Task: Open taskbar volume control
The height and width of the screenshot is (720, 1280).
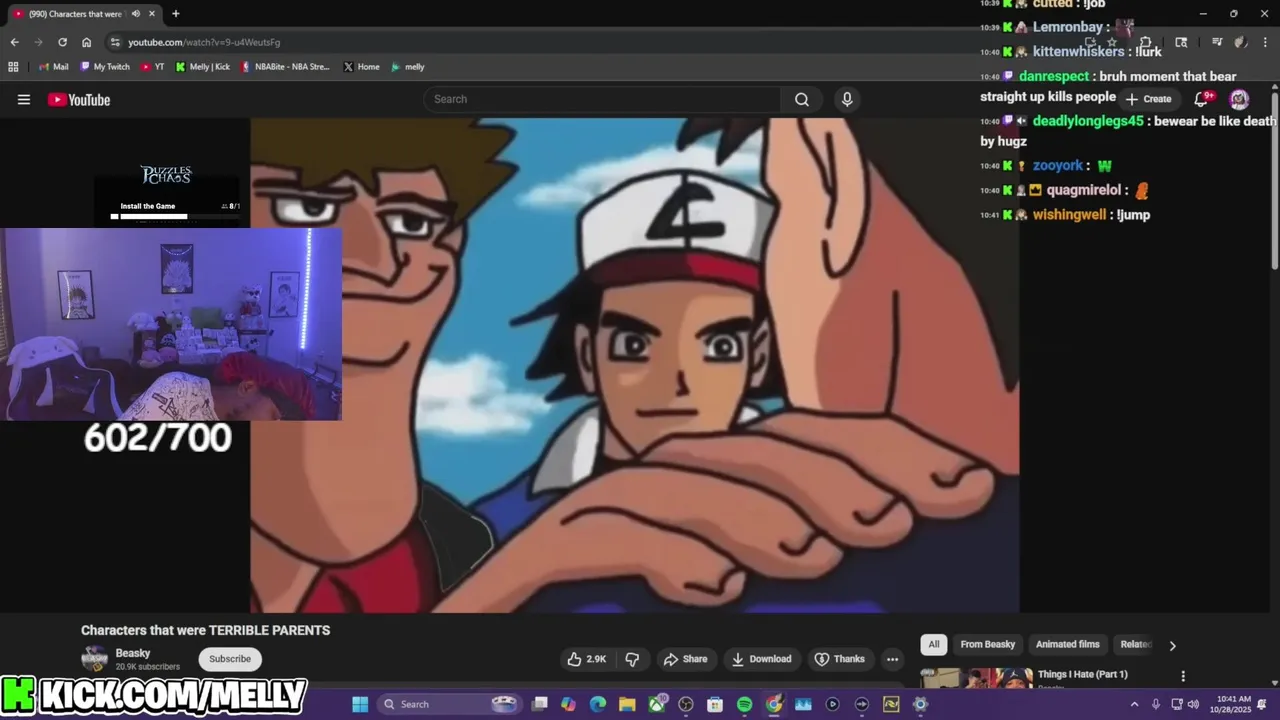Action: tap(1193, 705)
